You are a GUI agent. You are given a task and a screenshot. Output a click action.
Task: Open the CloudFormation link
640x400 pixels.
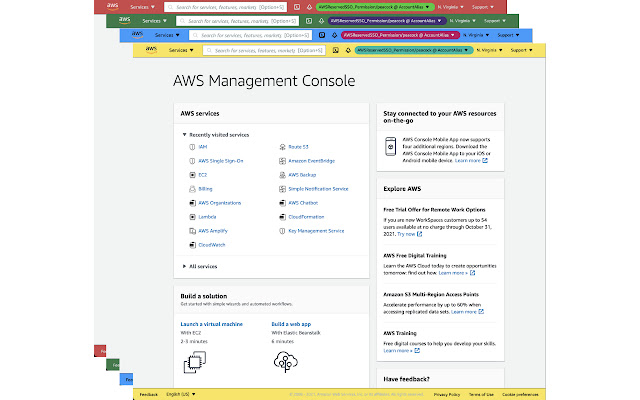tap(306, 217)
